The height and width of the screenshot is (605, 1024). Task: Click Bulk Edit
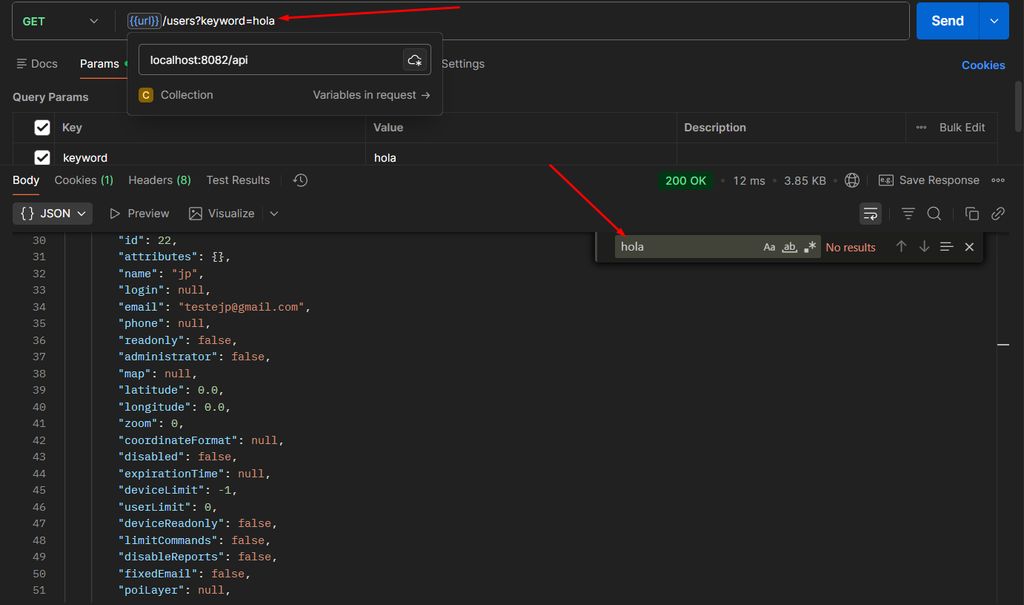coord(962,127)
